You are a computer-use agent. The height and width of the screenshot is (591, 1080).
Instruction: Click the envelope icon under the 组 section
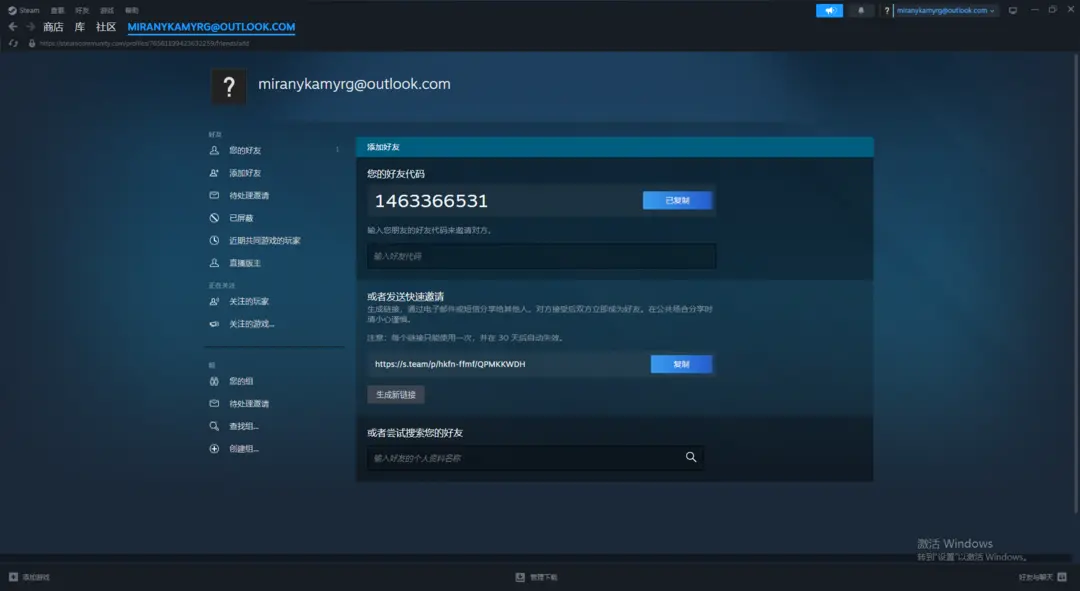[214, 404]
